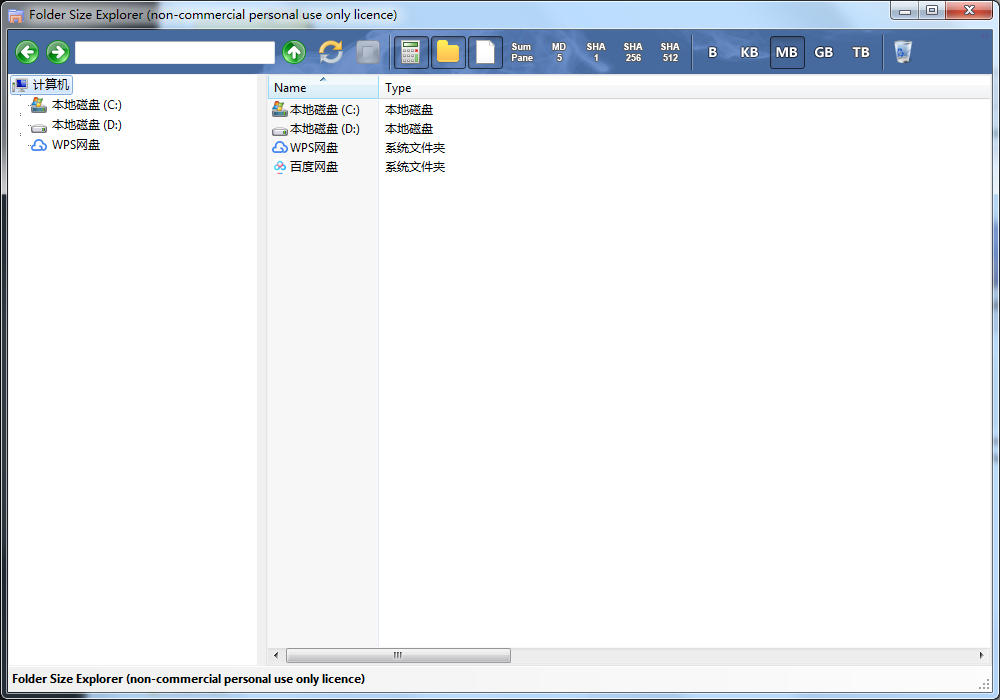
Task: Open the recycle bin icon in toolbar
Action: click(903, 52)
